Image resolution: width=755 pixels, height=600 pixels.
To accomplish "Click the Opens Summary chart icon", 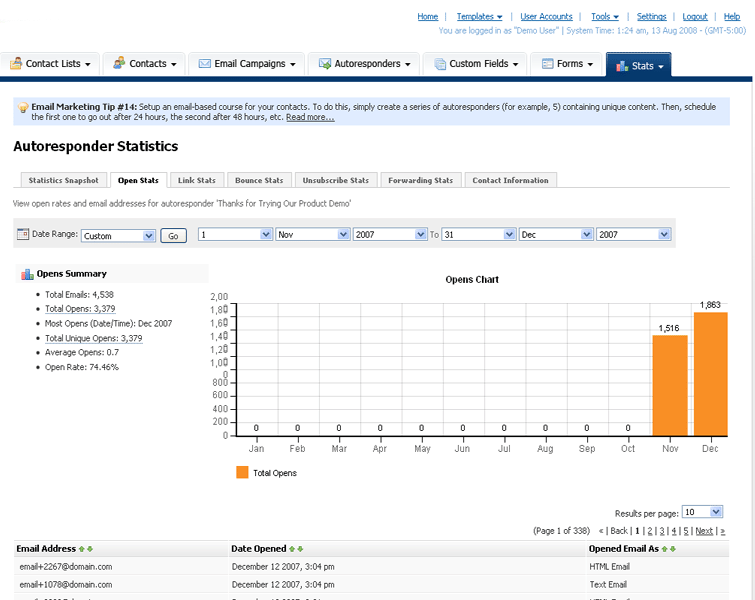I will click(x=27, y=274).
